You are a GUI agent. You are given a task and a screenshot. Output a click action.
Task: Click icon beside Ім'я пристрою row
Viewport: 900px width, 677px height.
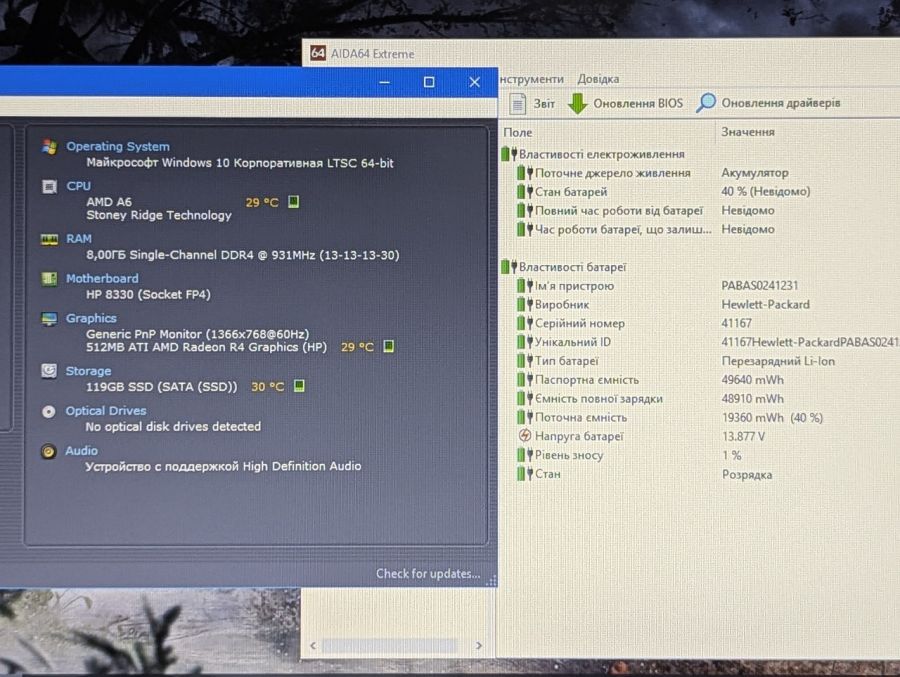pos(525,285)
